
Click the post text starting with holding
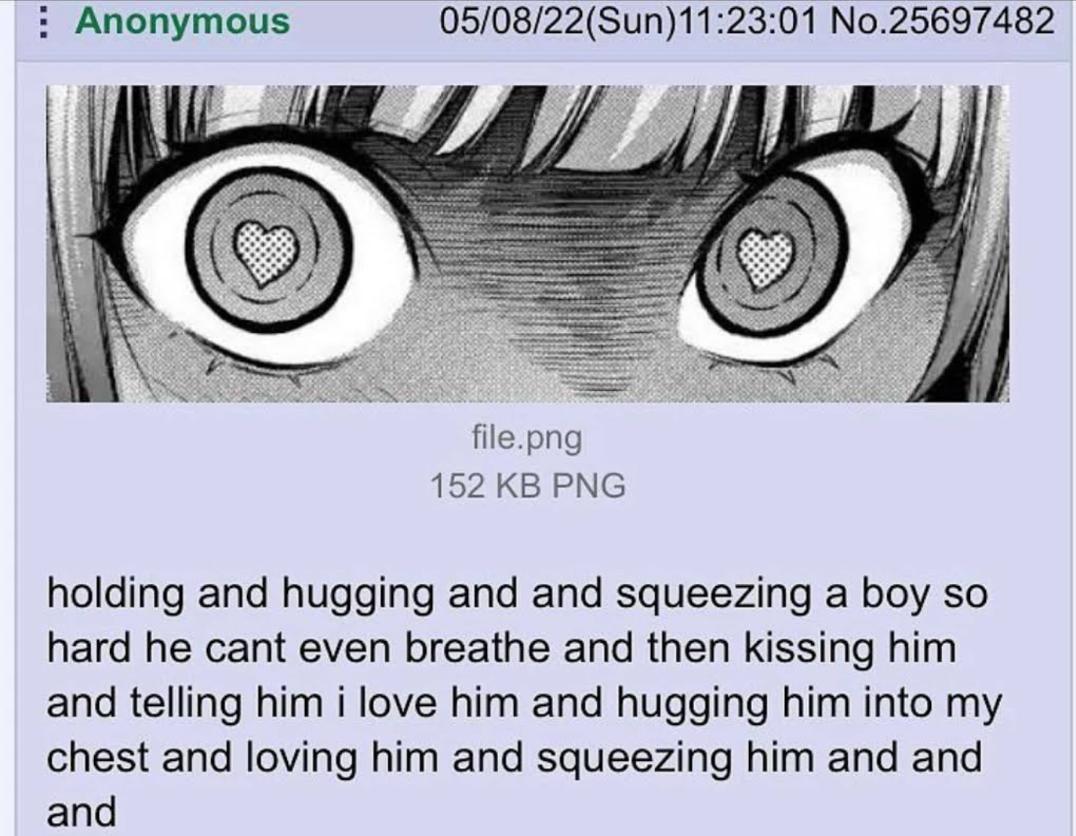point(525,703)
